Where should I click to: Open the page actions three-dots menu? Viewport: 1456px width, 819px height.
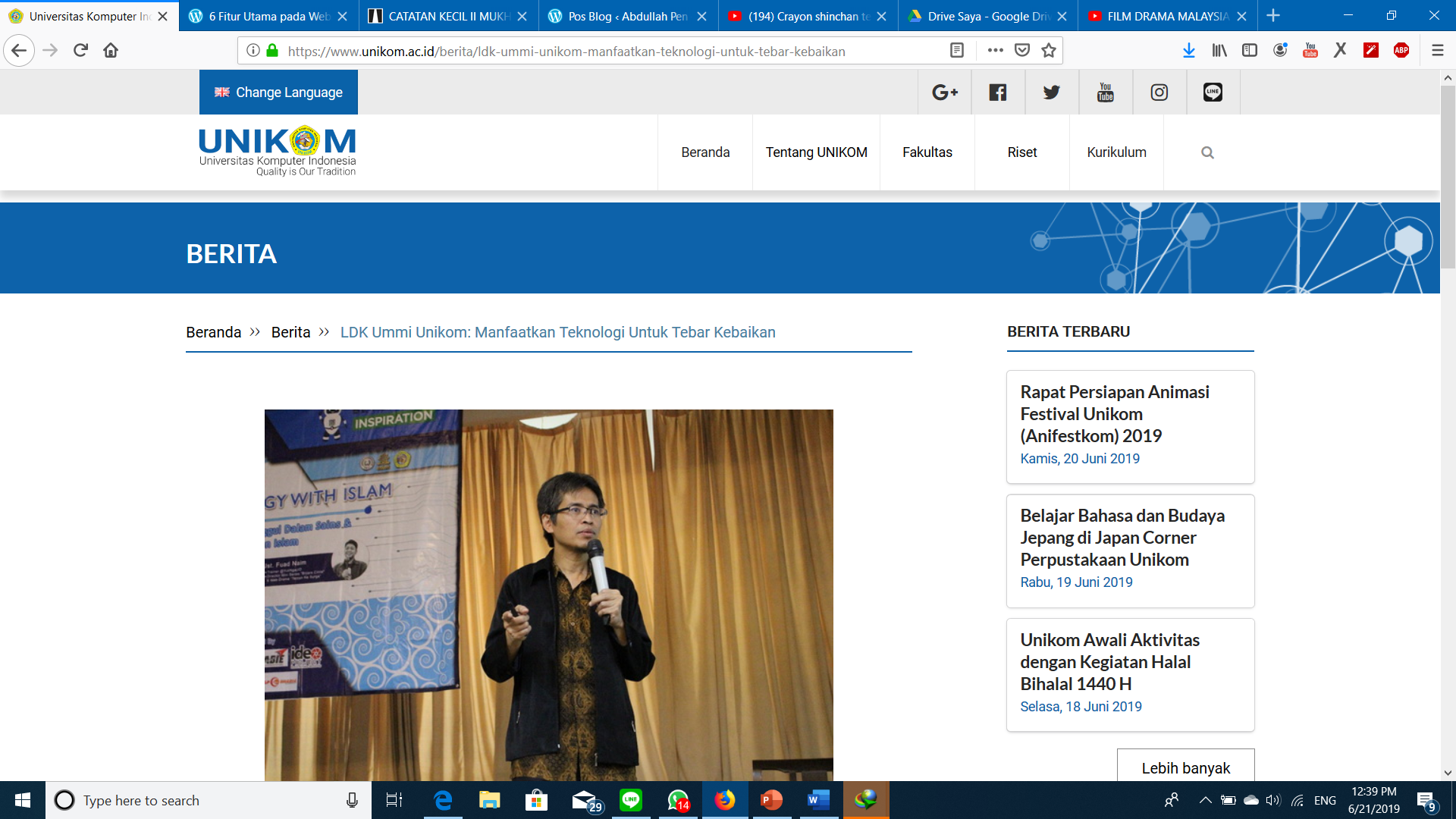click(996, 51)
